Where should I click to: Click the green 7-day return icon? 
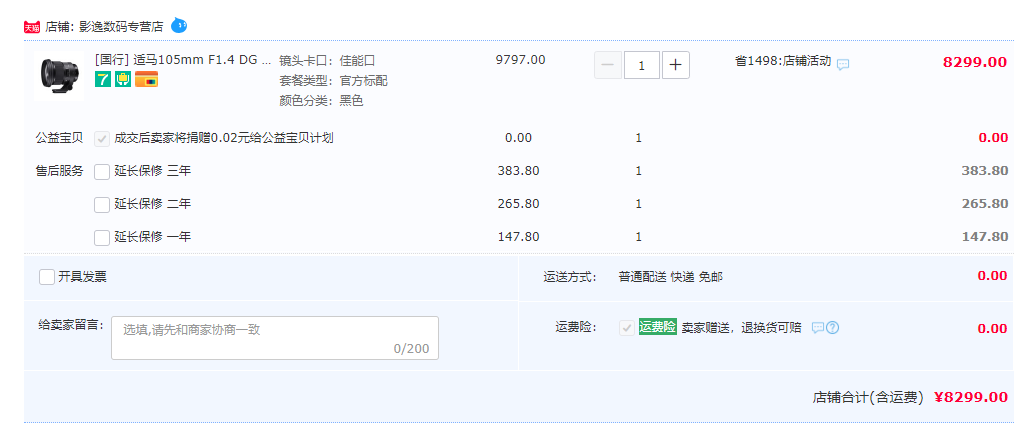coord(103,80)
